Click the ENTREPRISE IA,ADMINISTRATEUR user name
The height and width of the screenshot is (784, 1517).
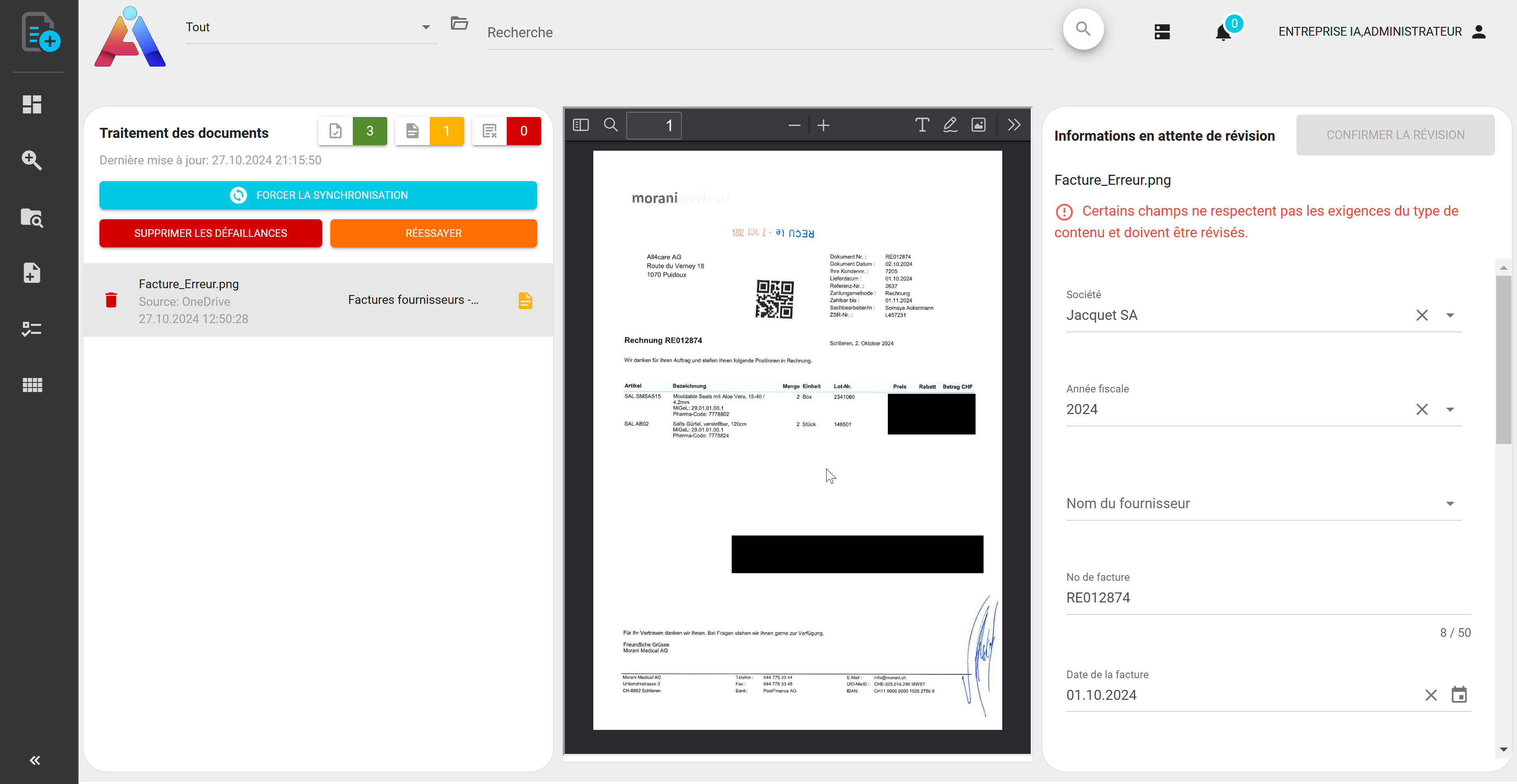click(1370, 32)
